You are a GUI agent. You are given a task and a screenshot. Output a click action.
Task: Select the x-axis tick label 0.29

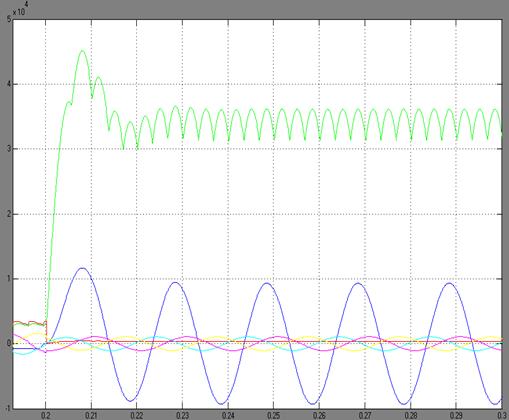tap(456, 415)
